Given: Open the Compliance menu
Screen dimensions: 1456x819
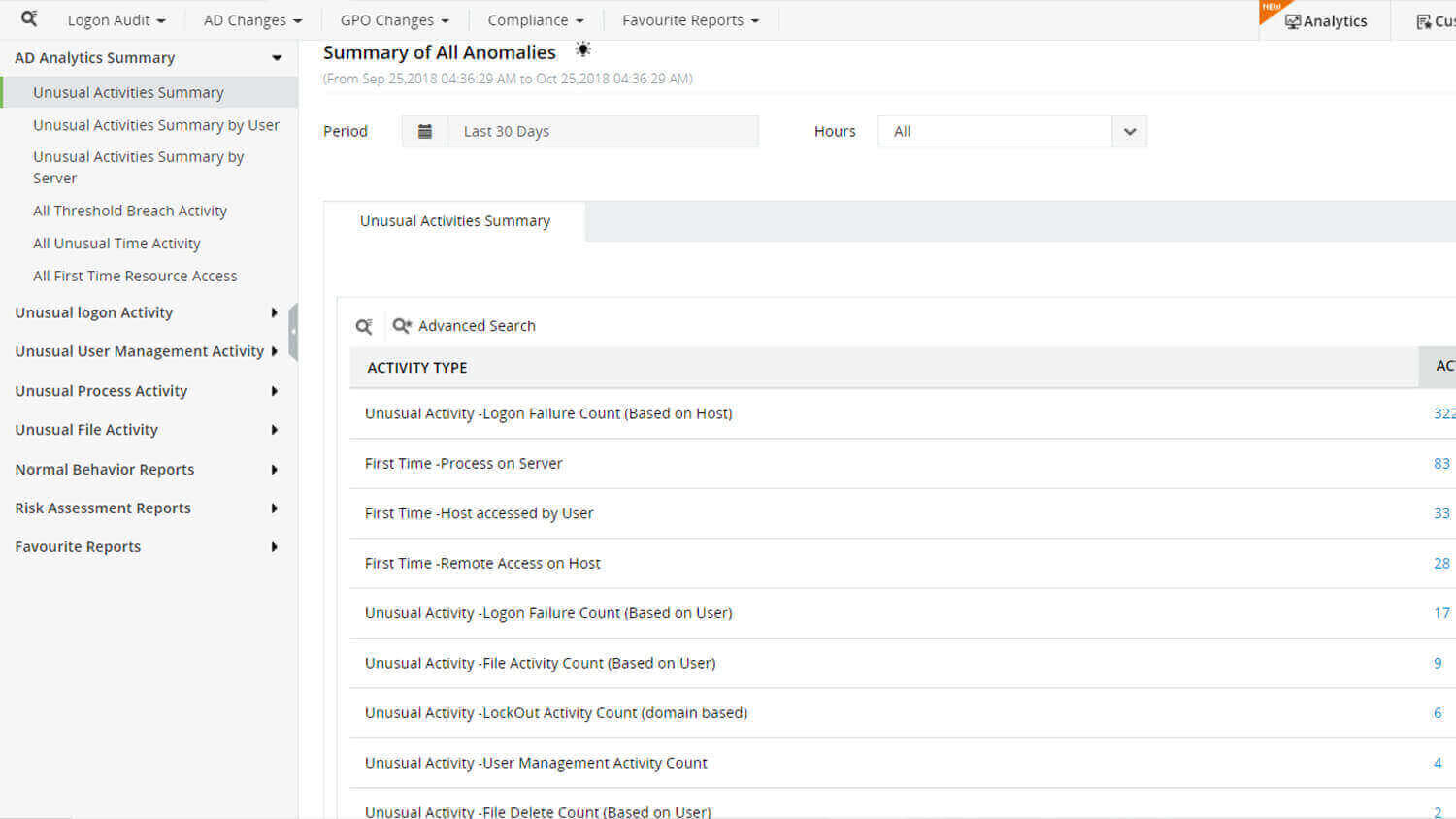Looking at the screenshot, I should coord(535,20).
